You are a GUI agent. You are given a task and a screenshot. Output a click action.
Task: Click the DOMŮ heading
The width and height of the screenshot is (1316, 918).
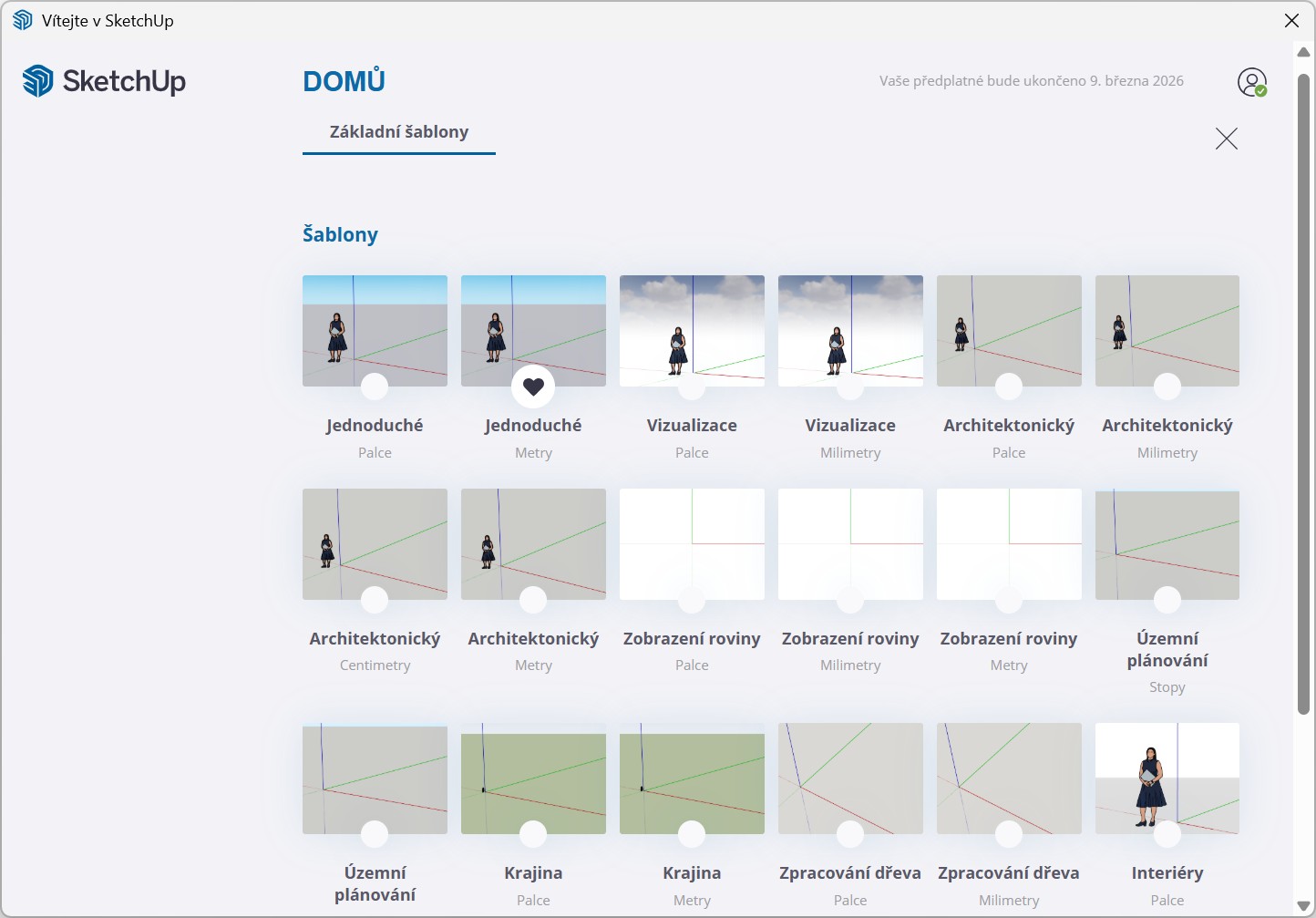click(x=344, y=81)
